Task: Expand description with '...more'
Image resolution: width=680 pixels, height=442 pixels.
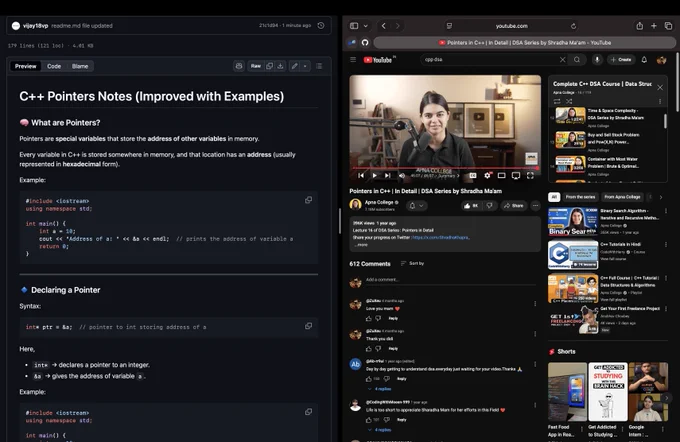Action: (361, 245)
